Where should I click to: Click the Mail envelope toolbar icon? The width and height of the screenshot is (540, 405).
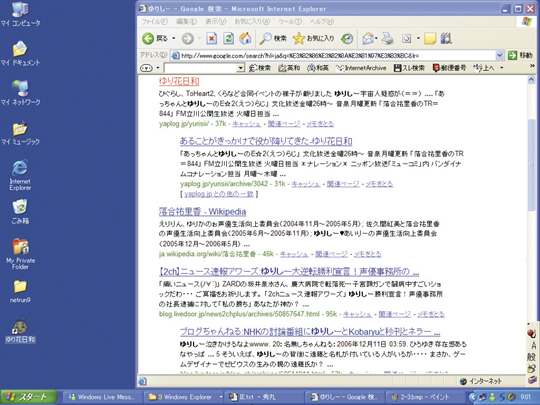point(368,39)
